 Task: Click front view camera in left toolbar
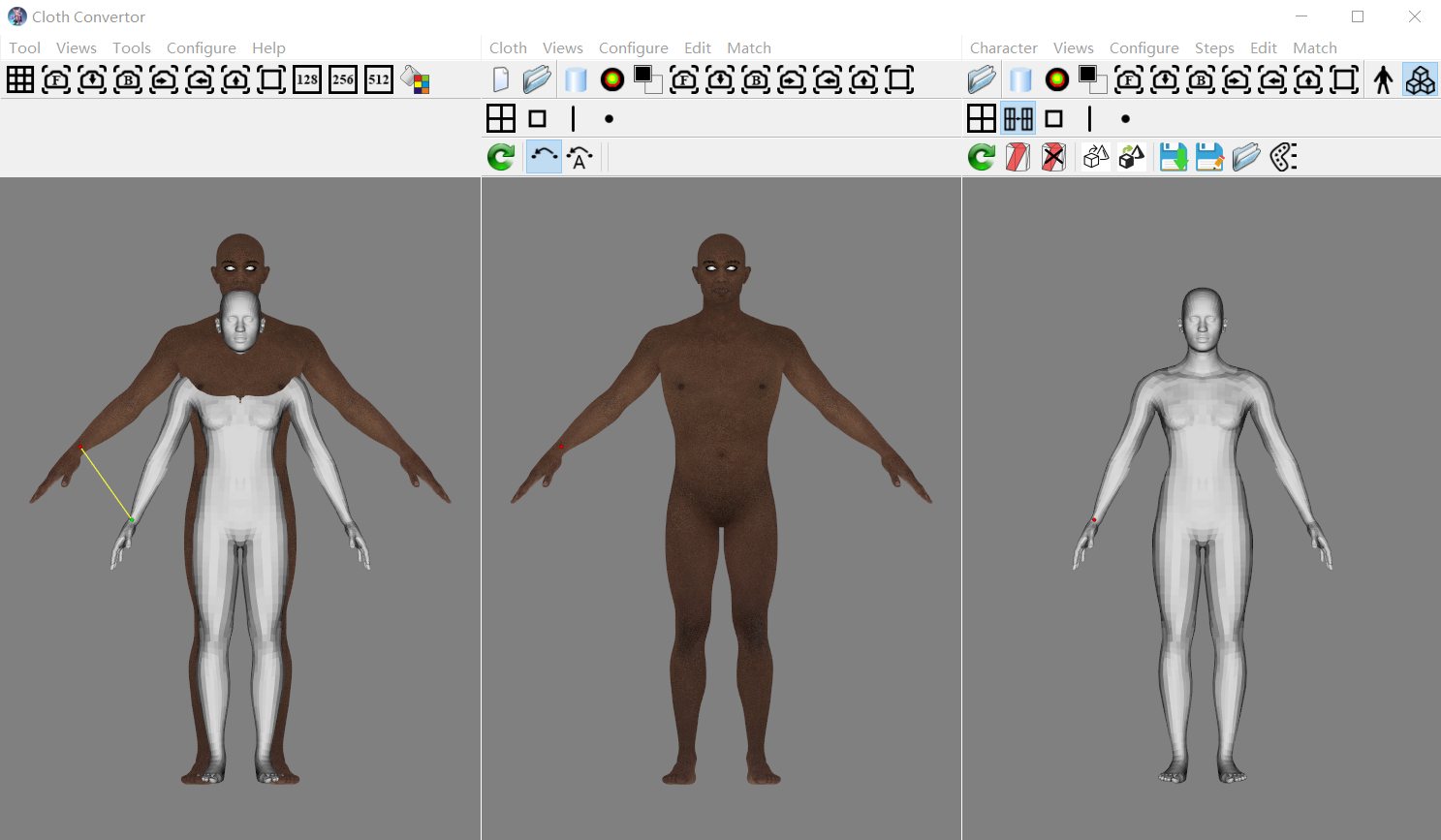click(56, 79)
